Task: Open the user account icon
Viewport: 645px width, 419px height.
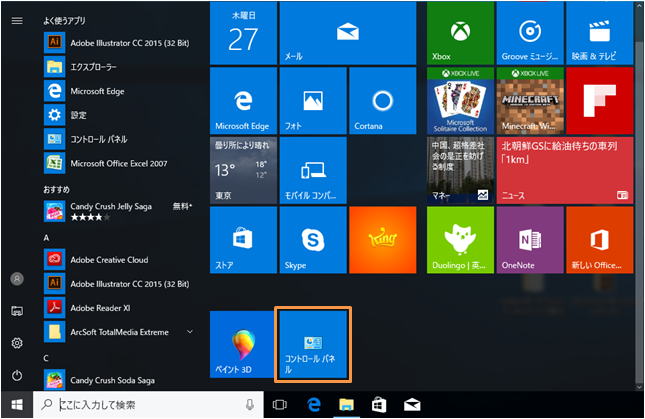Action: pyautogui.click(x=17, y=279)
